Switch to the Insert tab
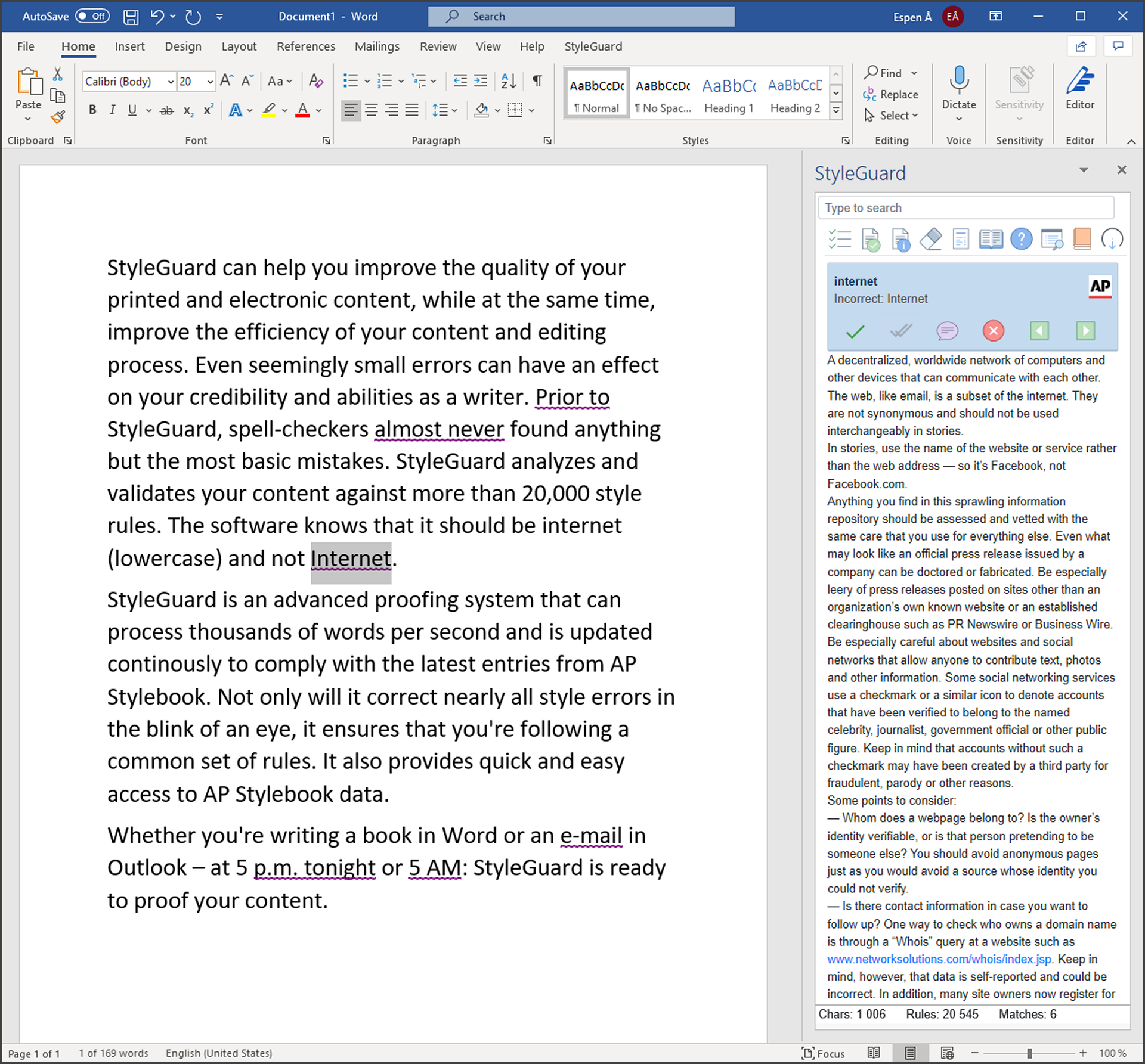The height and width of the screenshot is (1064, 1145). pyautogui.click(x=129, y=46)
